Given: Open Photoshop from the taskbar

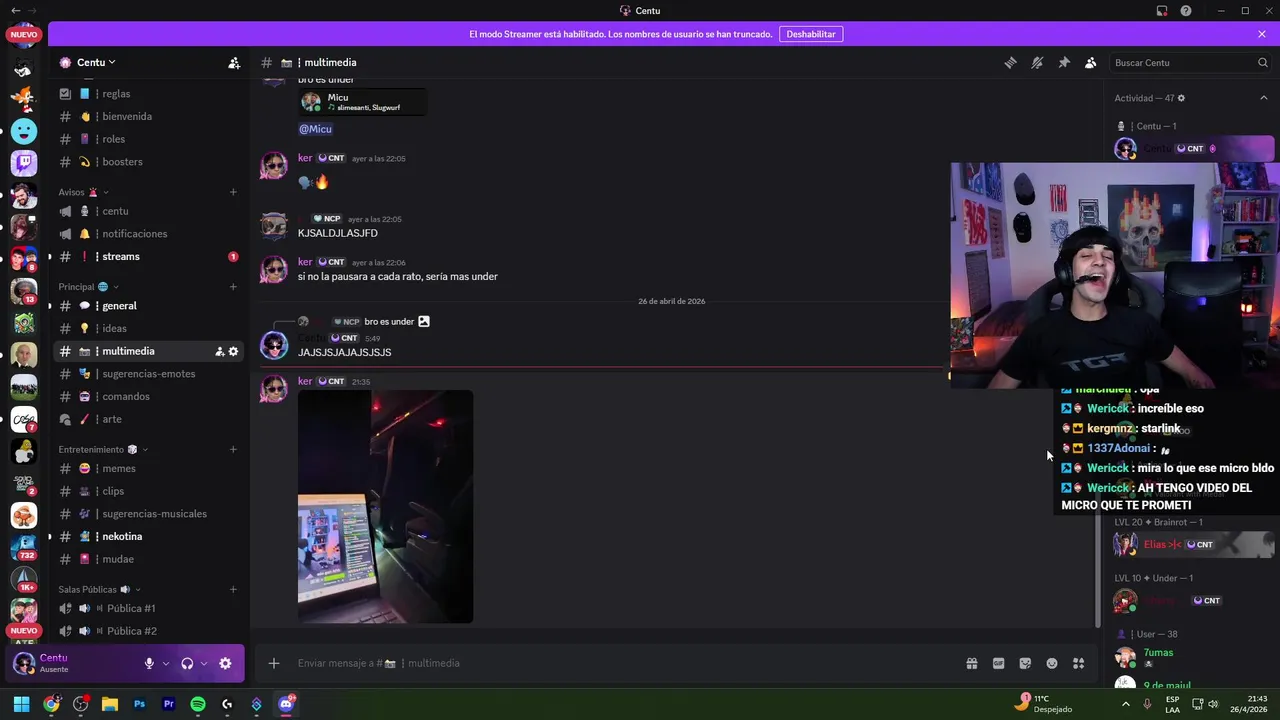Looking at the screenshot, I should point(139,704).
